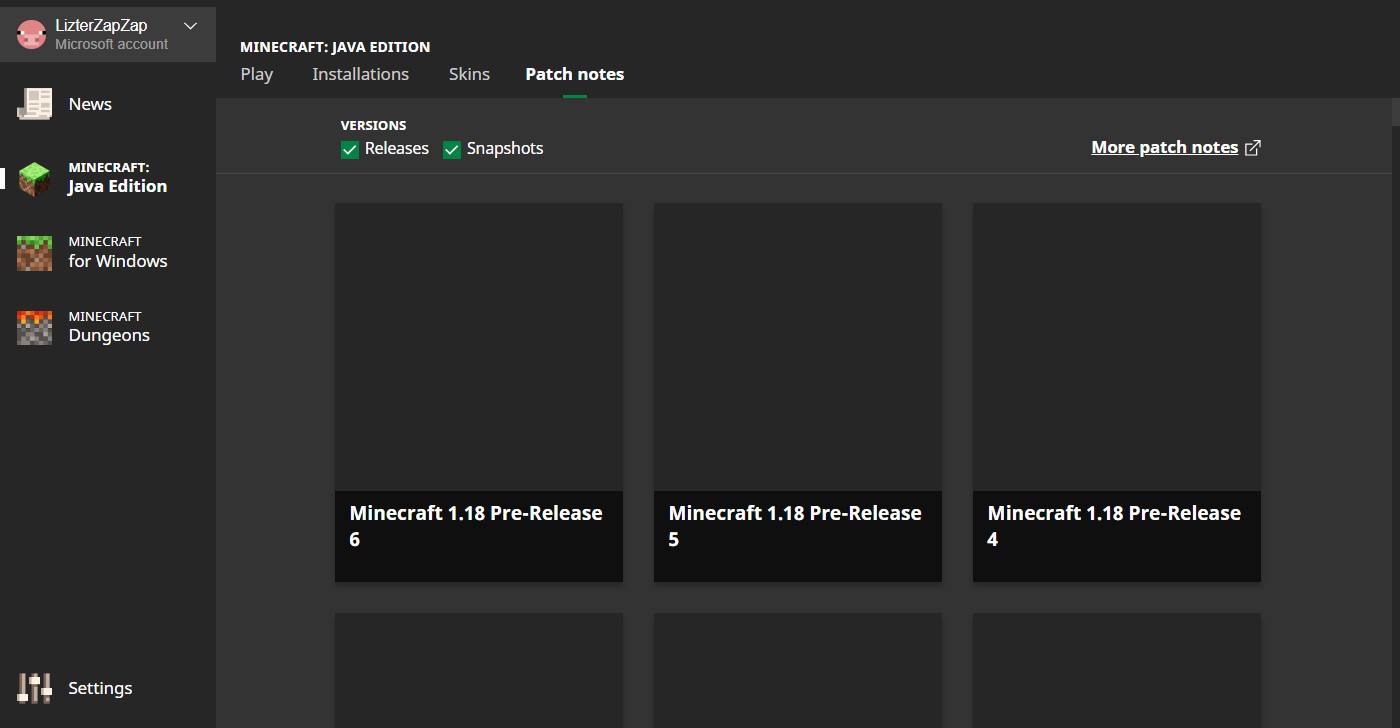
Task: Open the News newspaper icon
Action: 34,104
